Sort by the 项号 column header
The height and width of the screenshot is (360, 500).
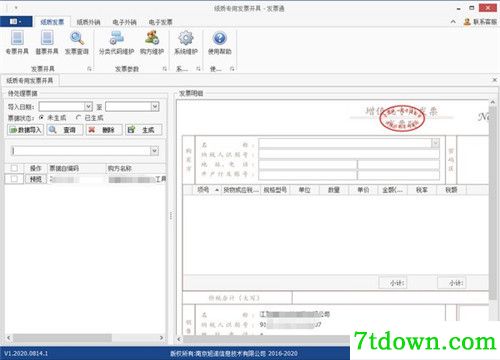pyautogui.click(x=207, y=190)
